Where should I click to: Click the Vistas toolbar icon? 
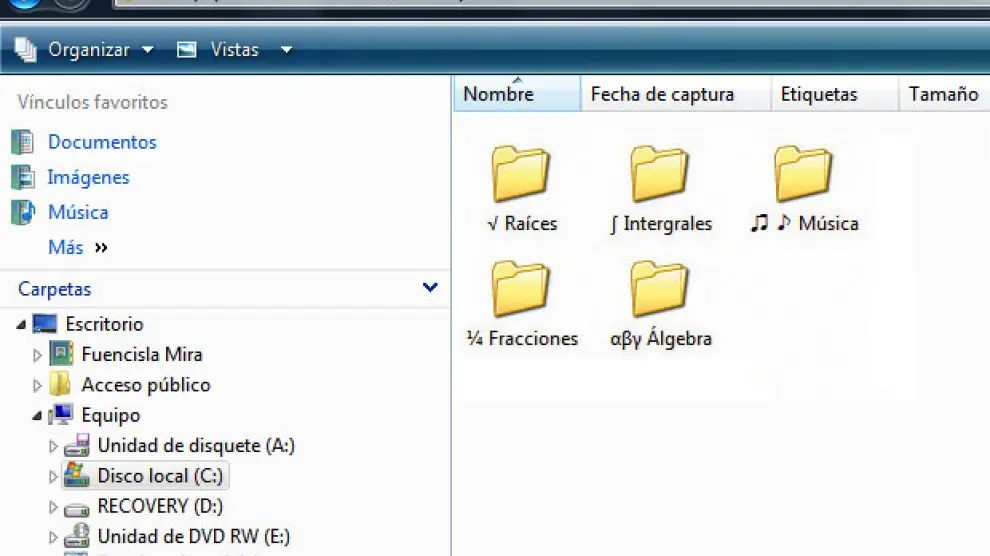(x=187, y=49)
